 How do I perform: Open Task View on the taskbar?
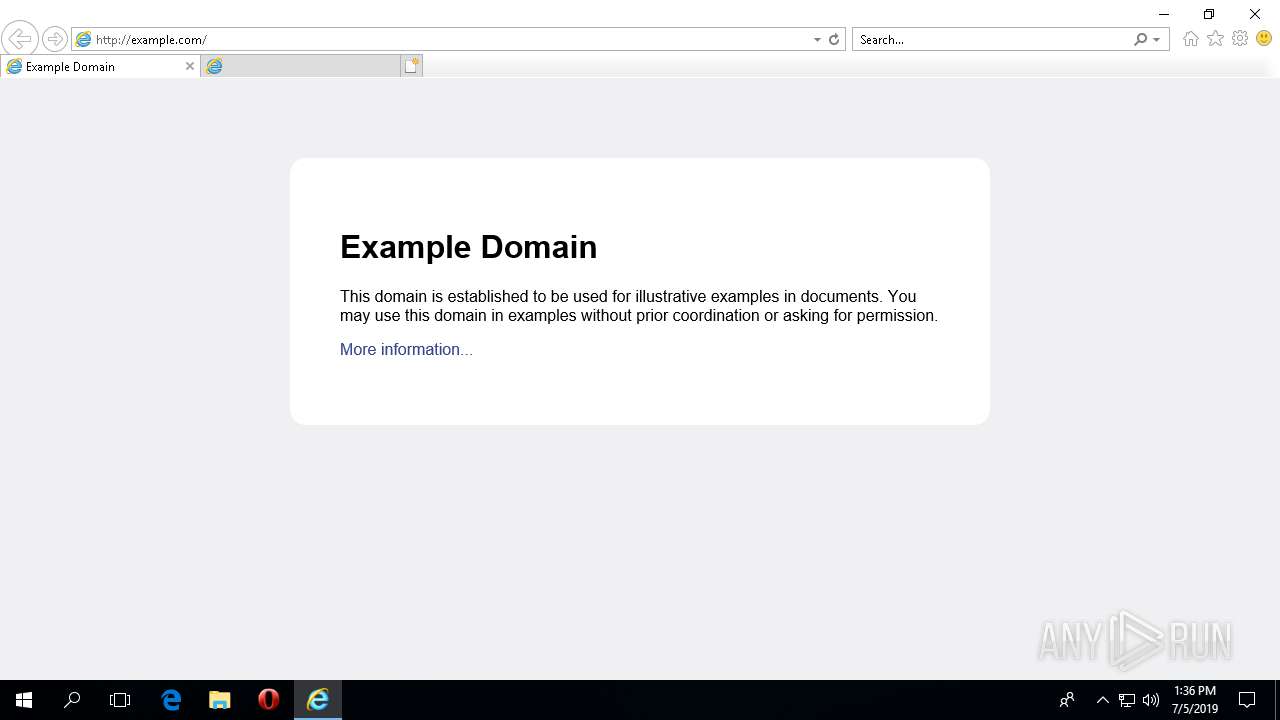120,700
